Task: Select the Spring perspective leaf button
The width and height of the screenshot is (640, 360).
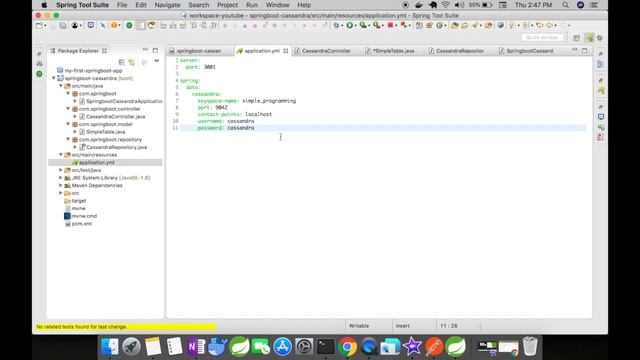Action: pos(589,38)
